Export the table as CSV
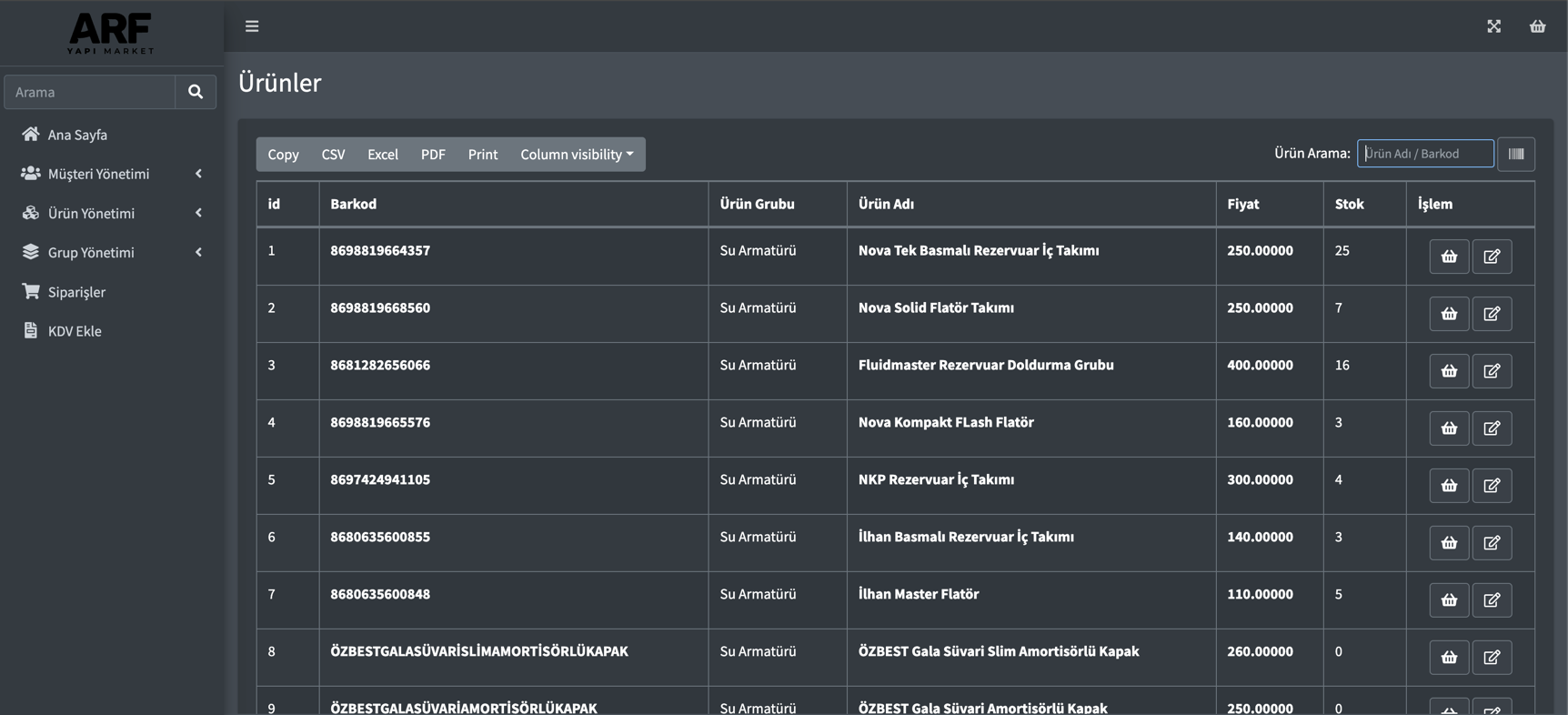The height and width of the screenshot is (715, 1568). point(334,155)
